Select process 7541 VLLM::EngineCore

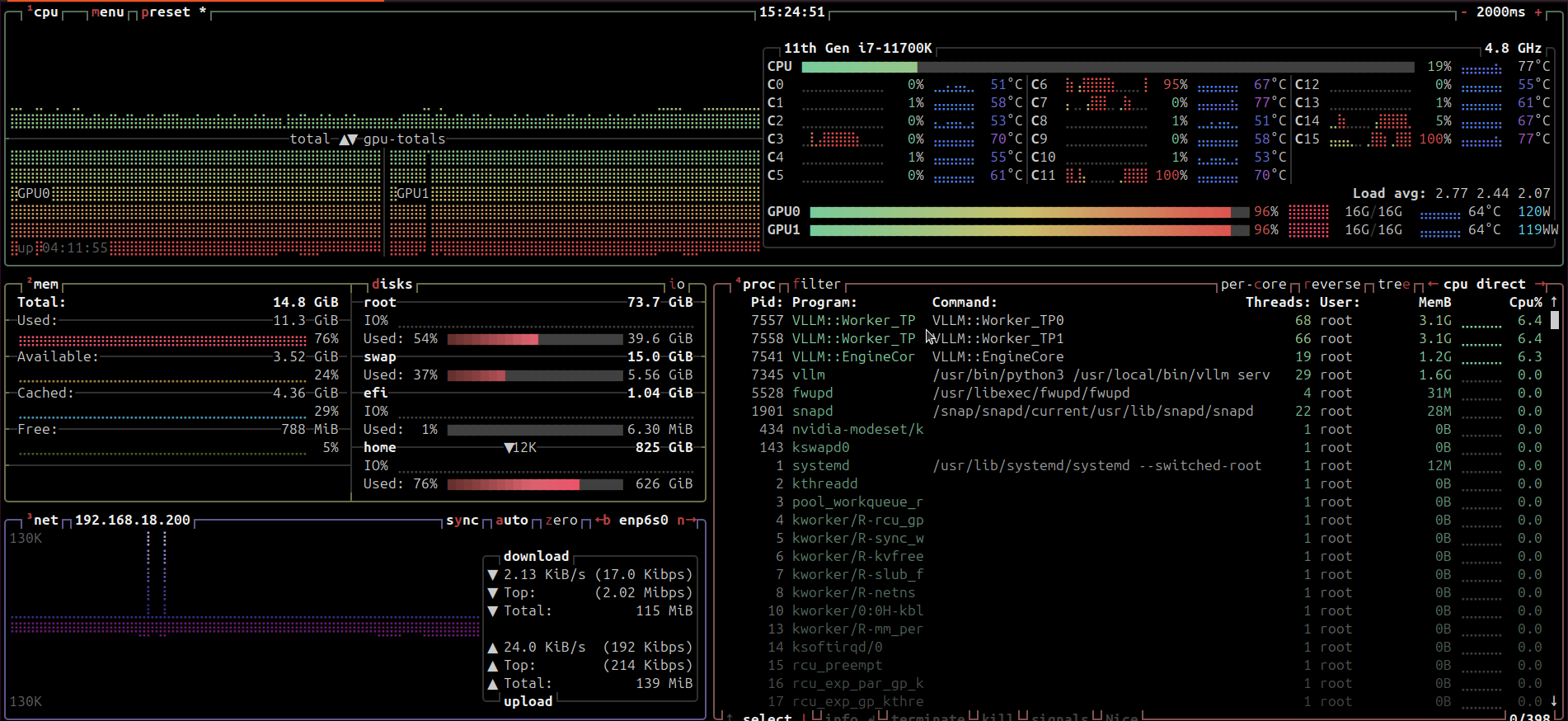pos(1134,357)
